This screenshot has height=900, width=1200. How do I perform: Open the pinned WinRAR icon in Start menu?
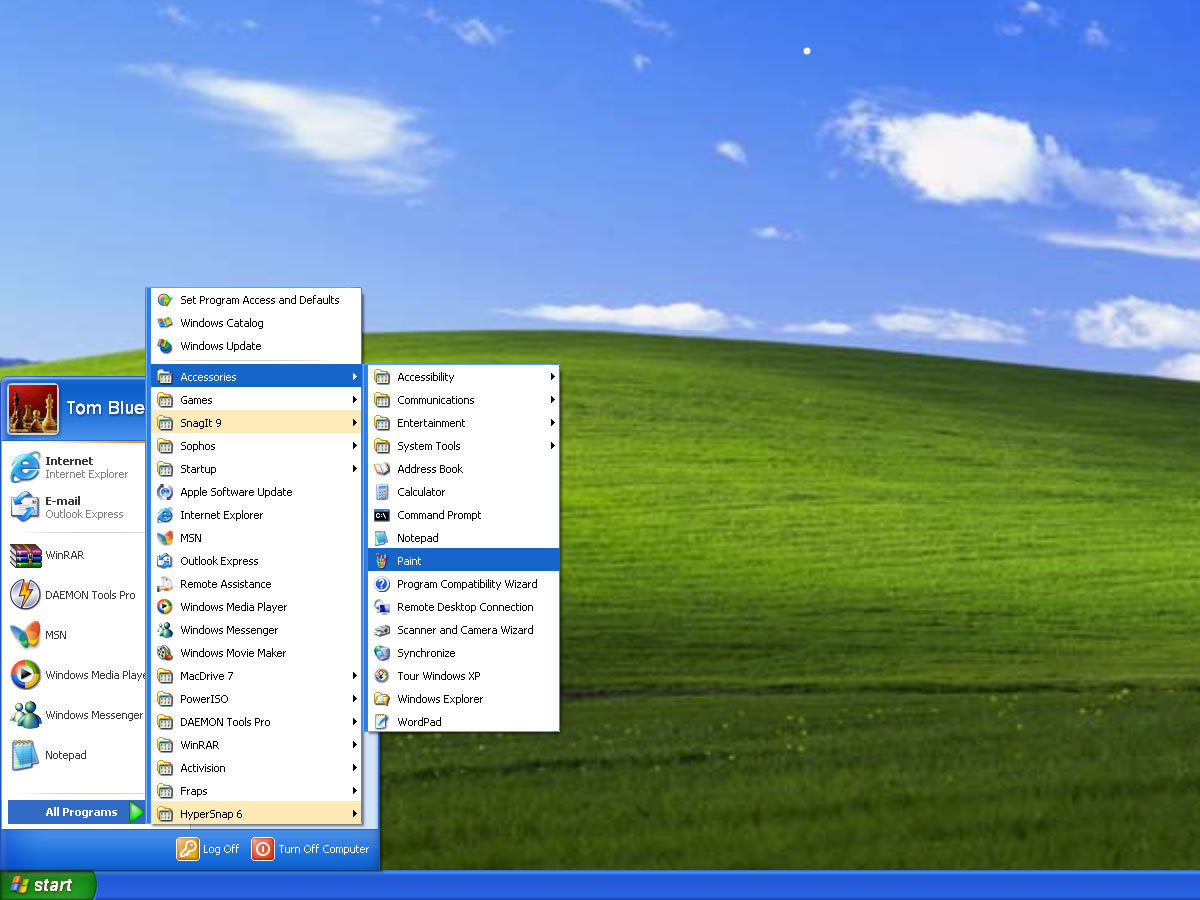[25, 555]
